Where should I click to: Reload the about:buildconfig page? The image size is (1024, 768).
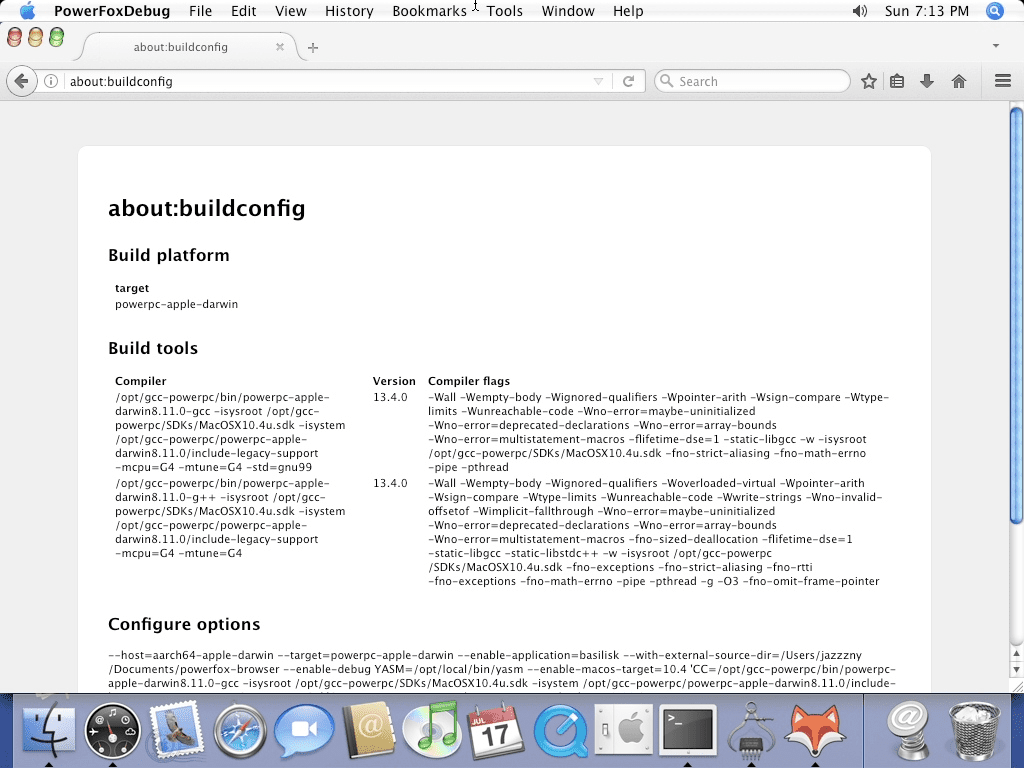[x=628, y=81]
